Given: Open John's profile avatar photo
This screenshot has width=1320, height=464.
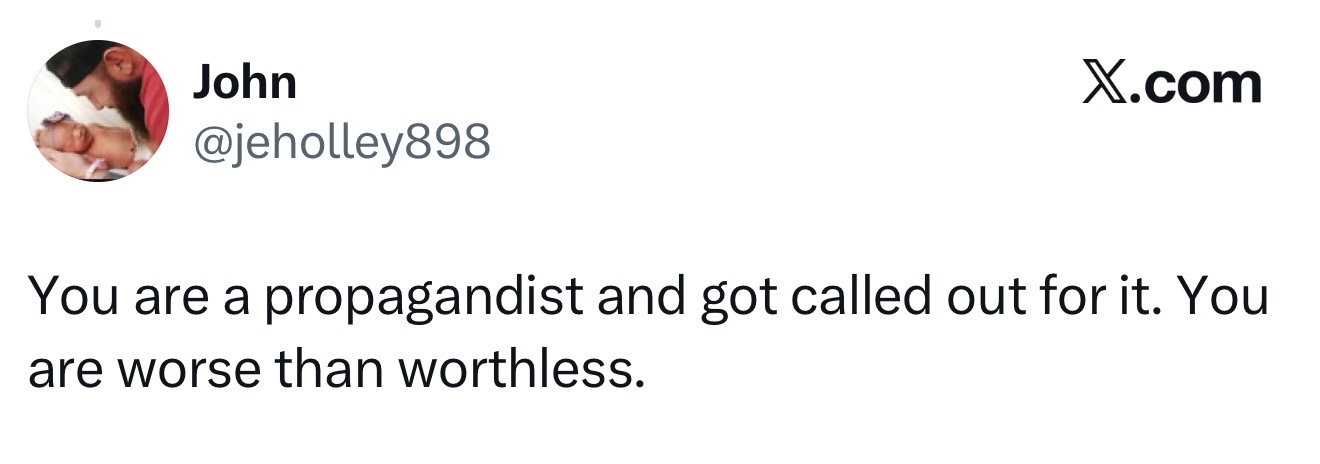Looking at the screenshot, I should [x=98, y=111].
